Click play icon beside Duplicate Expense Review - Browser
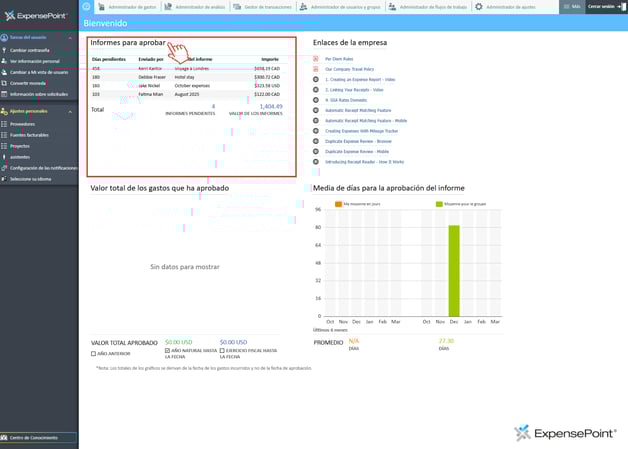This screenshot has height=449, width=628. [x=316, y=141]
